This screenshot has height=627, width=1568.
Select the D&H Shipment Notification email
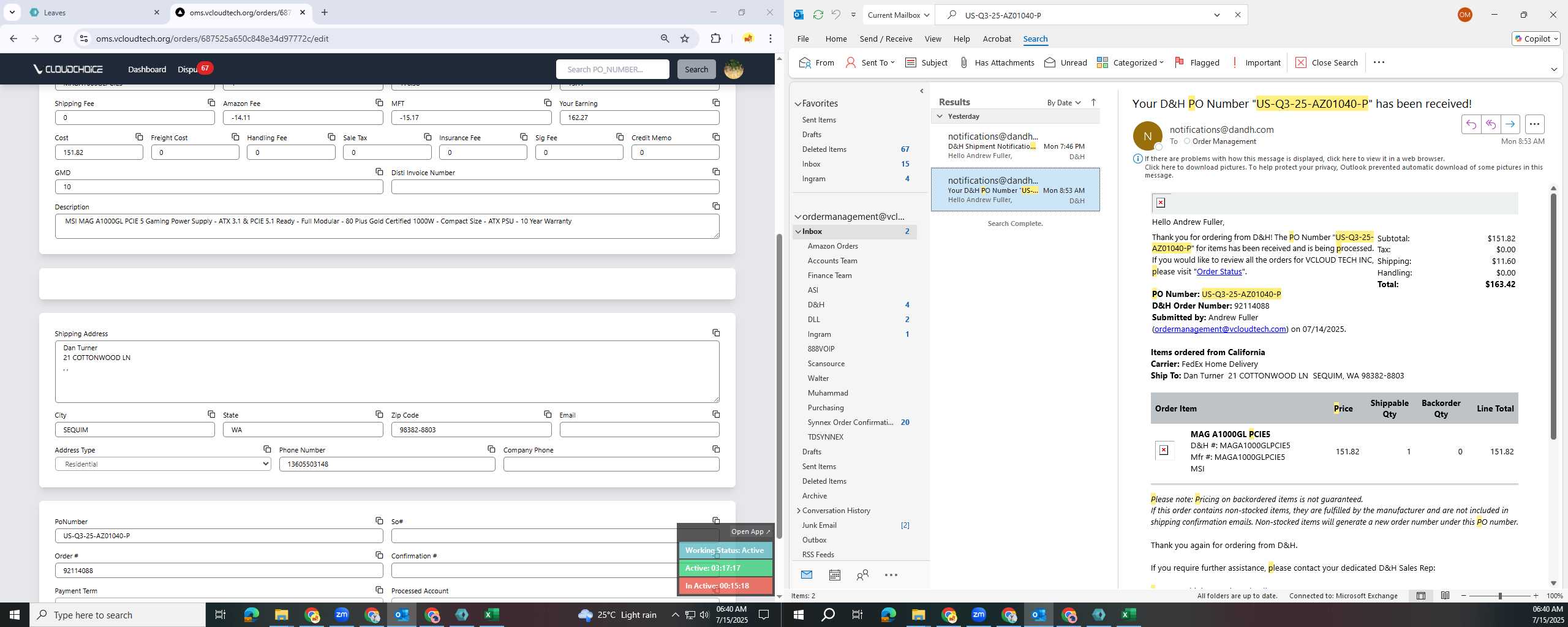[1015, 146]
